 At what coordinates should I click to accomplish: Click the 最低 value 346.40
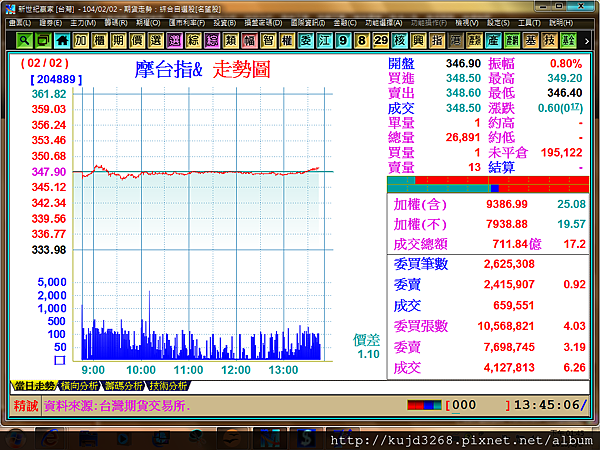[564, 93]
